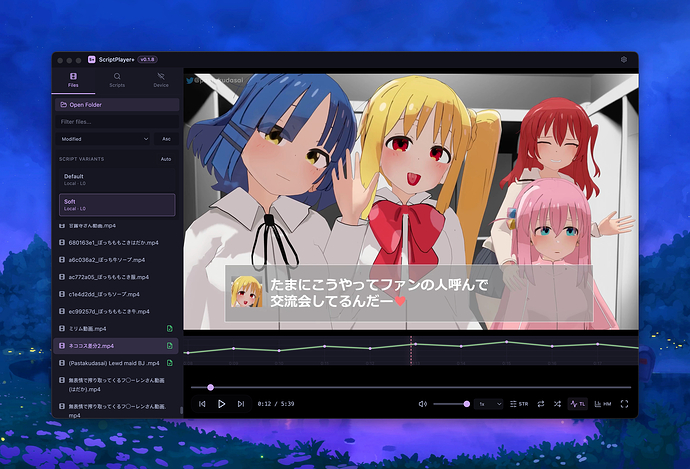
Task: Play the current video
Action: pyautogui.click(x=221, y=404)
